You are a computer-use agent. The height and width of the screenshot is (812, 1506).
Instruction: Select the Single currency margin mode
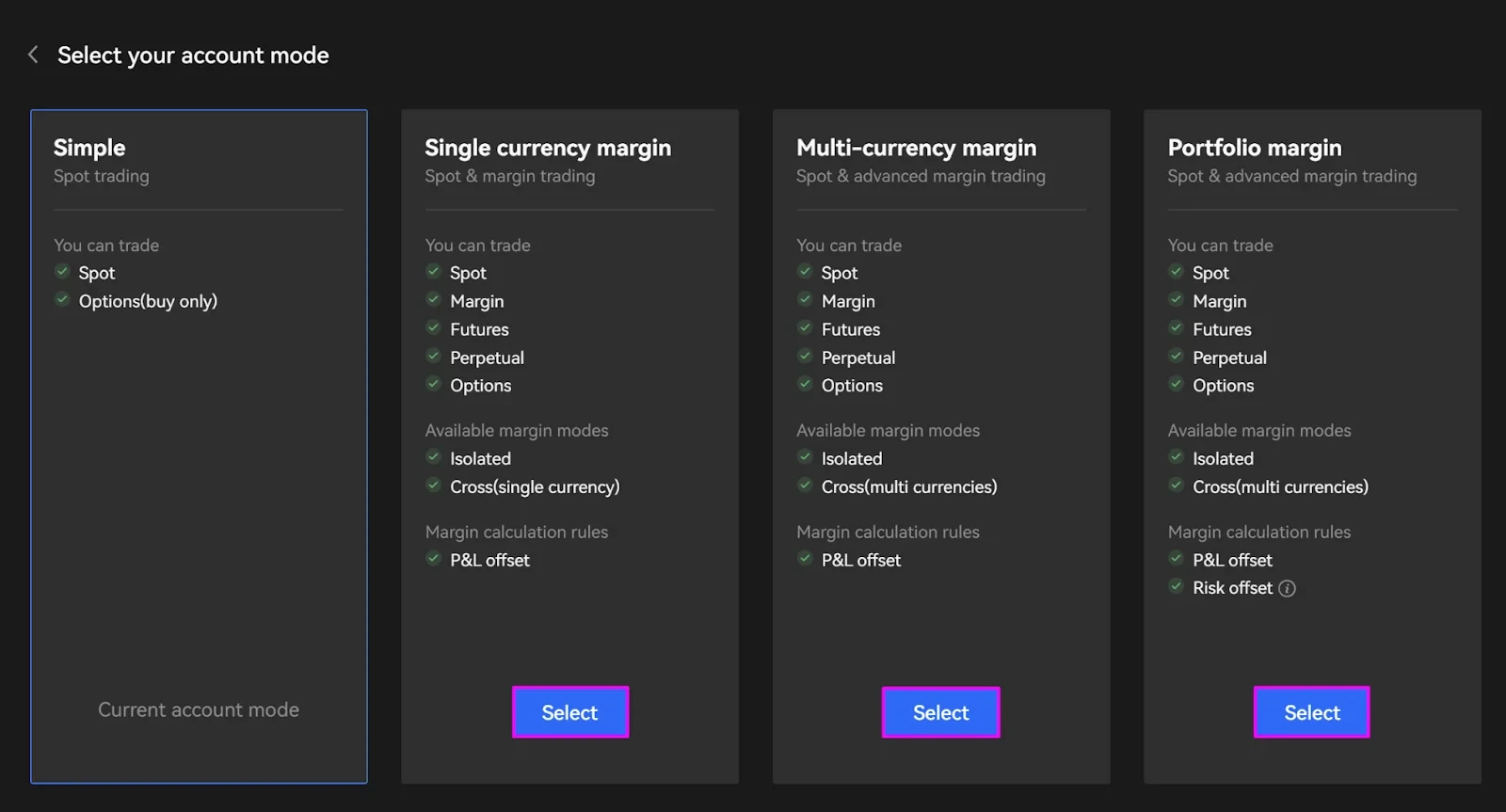(x=569, y=712)
